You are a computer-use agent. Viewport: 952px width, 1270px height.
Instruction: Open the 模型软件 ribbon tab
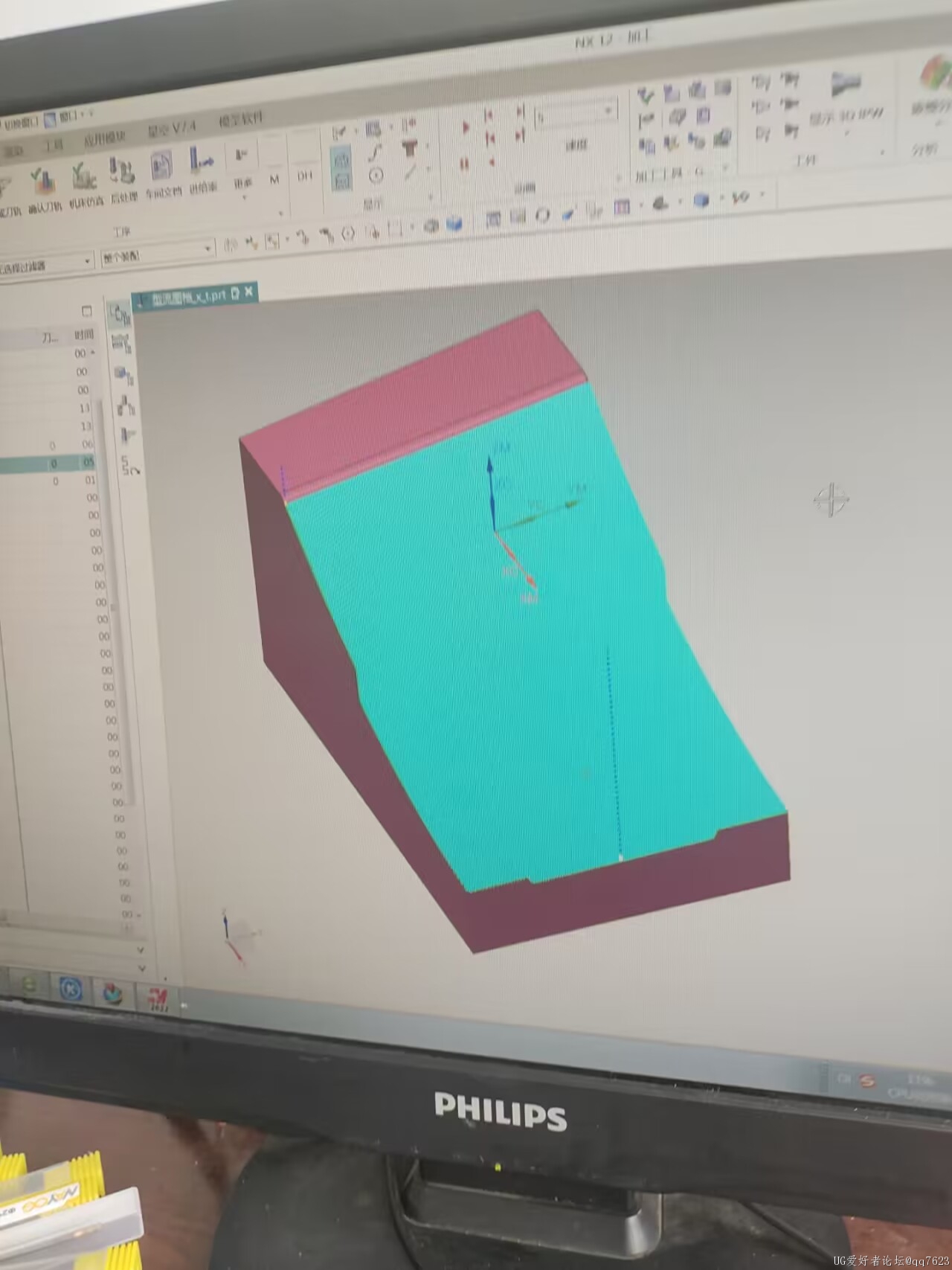[240, 119]
